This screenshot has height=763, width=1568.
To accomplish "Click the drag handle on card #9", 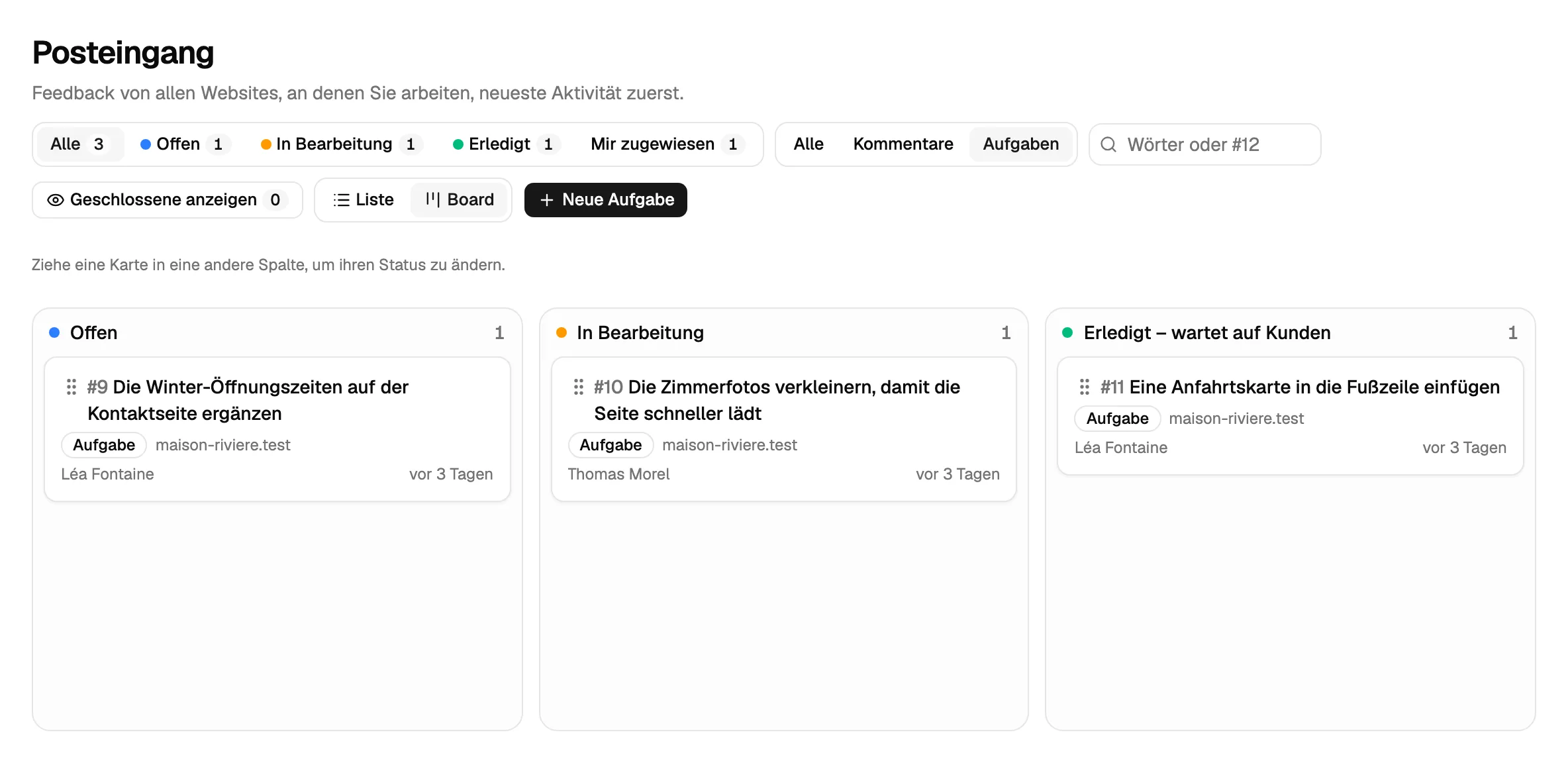I will (x=72, y=387).
